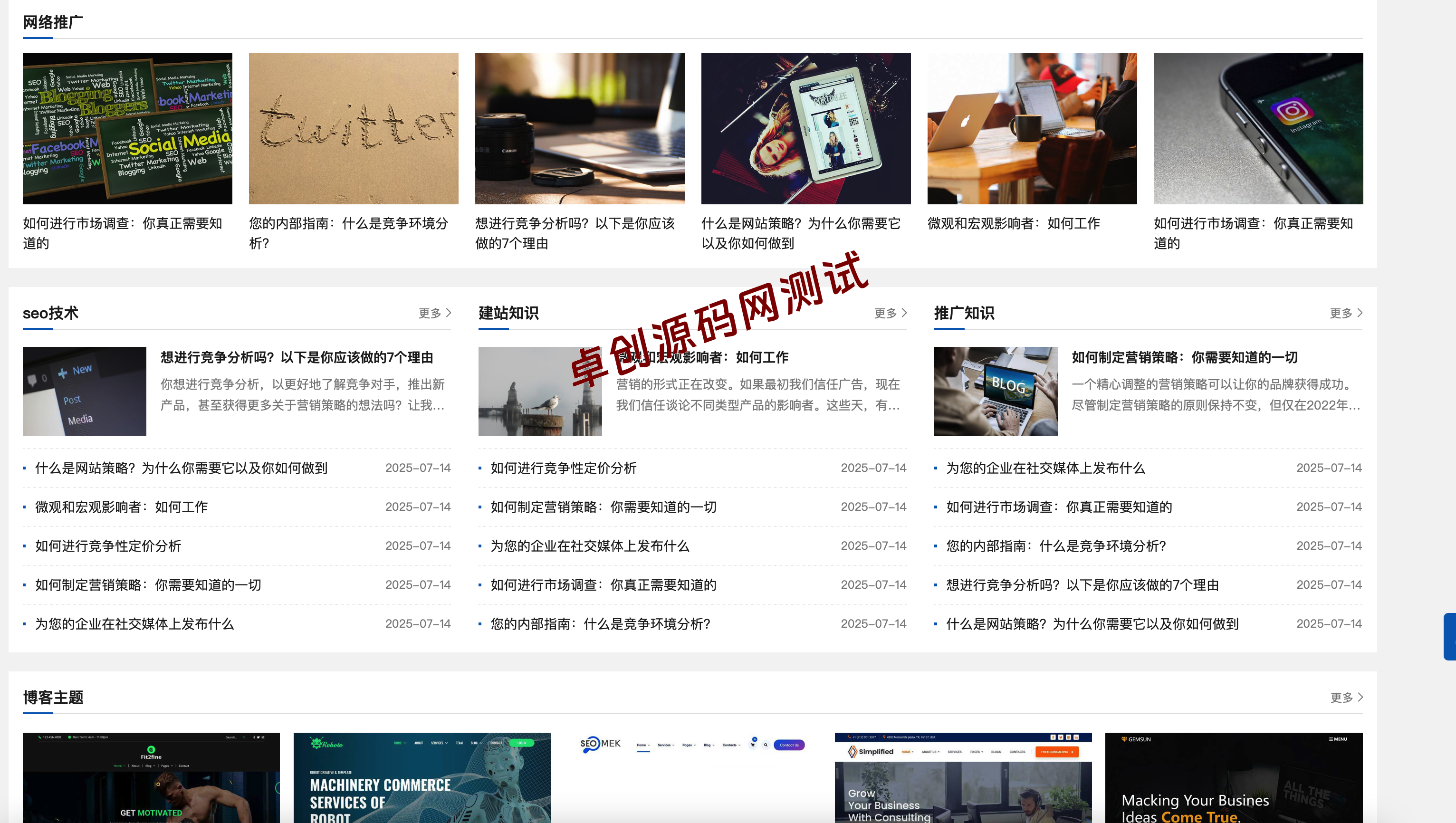This screenshot has height=823, width=1456.
Task: Open the MacBook cafe table thumbnail
Action: click(1032, 129)
